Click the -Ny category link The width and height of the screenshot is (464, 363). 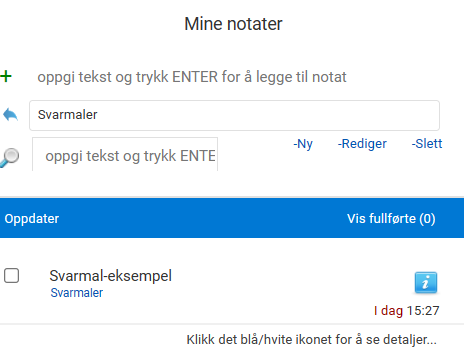pyautogui.click(x=303, y=144)
